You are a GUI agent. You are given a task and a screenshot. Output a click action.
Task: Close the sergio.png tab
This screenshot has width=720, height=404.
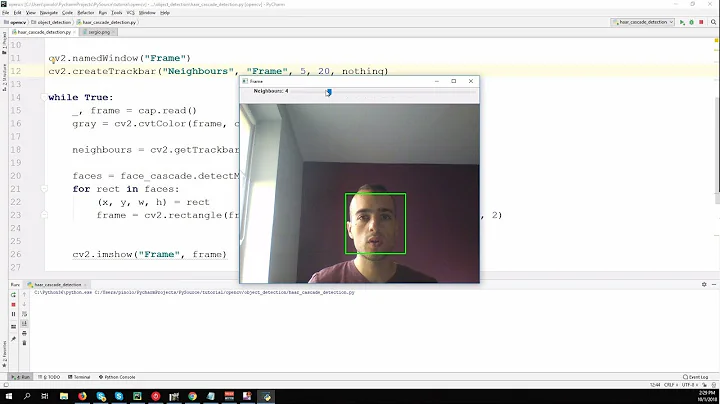pos(114,32)
